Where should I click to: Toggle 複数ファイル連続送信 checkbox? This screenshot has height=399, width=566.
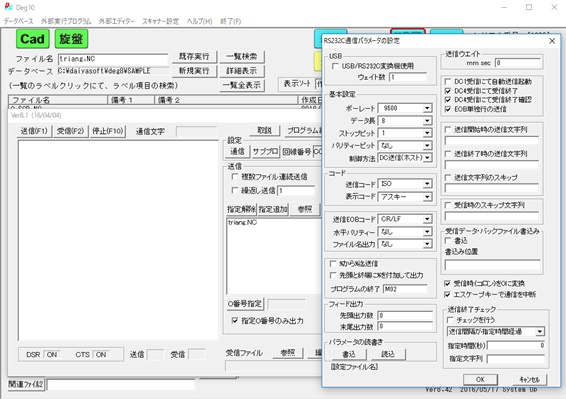pos(235,177)
